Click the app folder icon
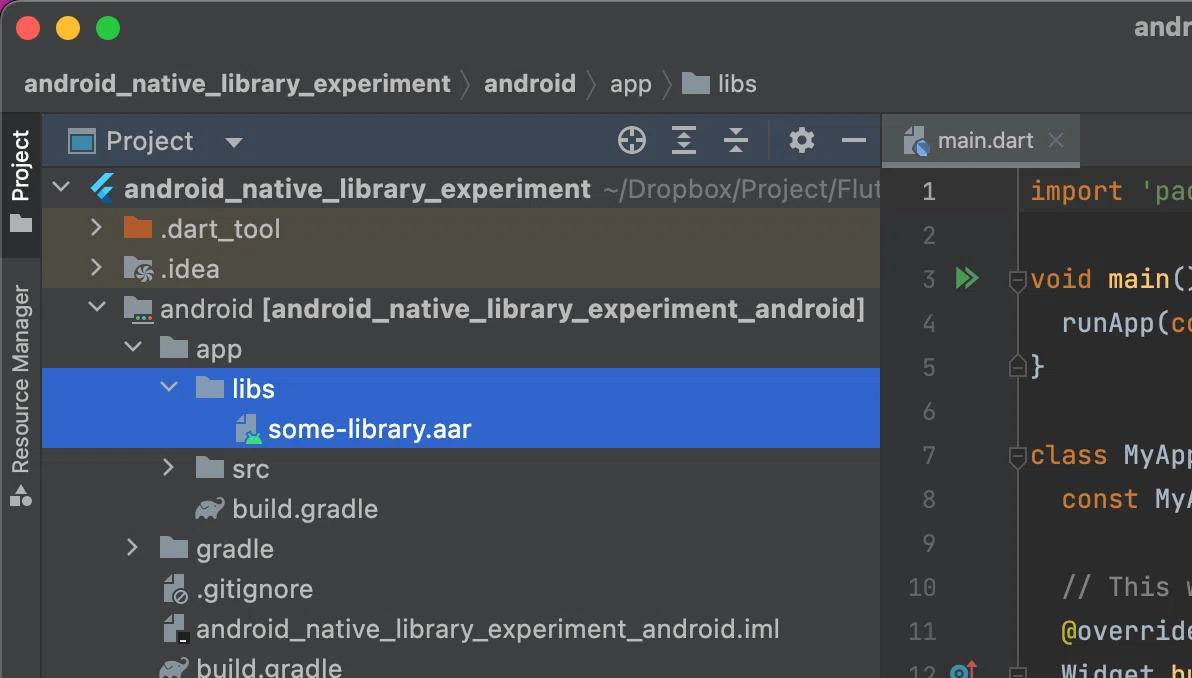This screenshot has height=678, width=1192. click(173, 348)
